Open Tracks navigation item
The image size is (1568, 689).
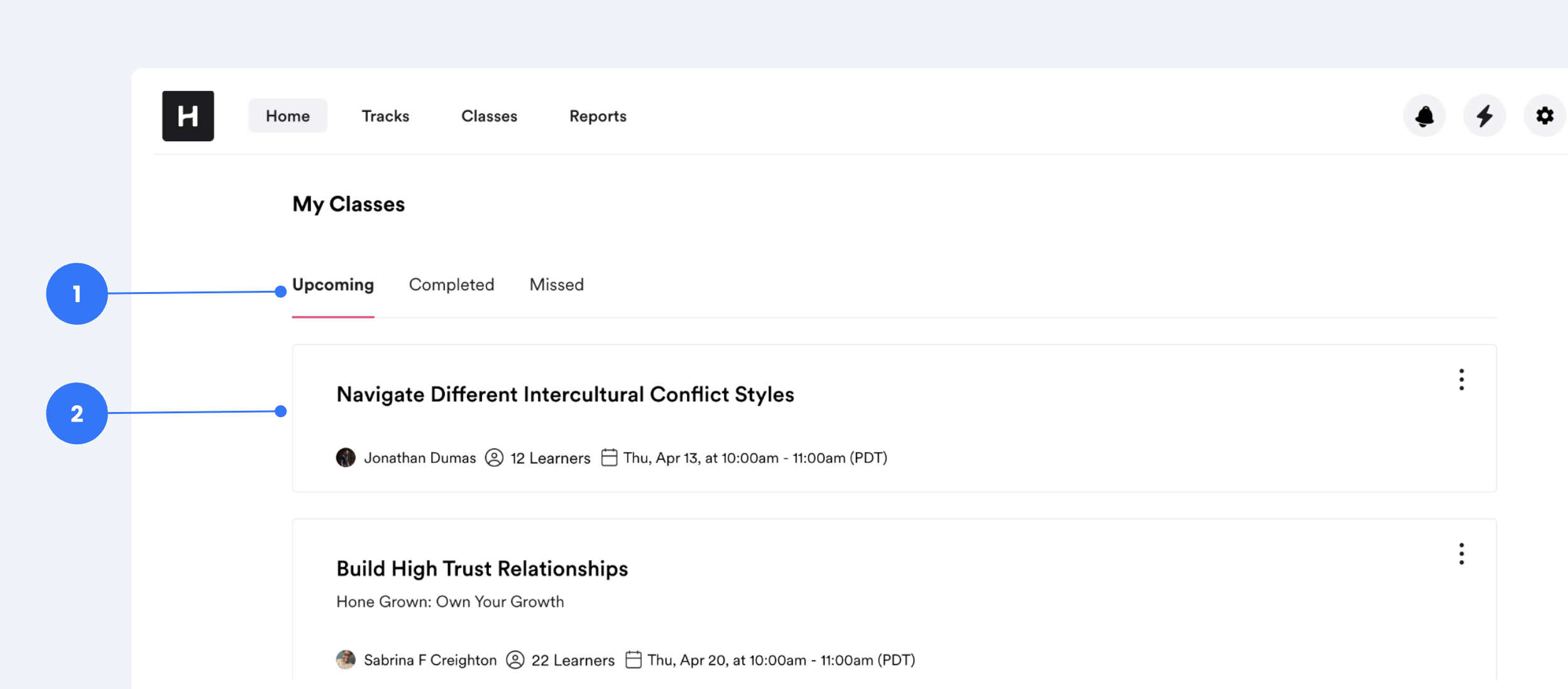(x=385, y=116)
